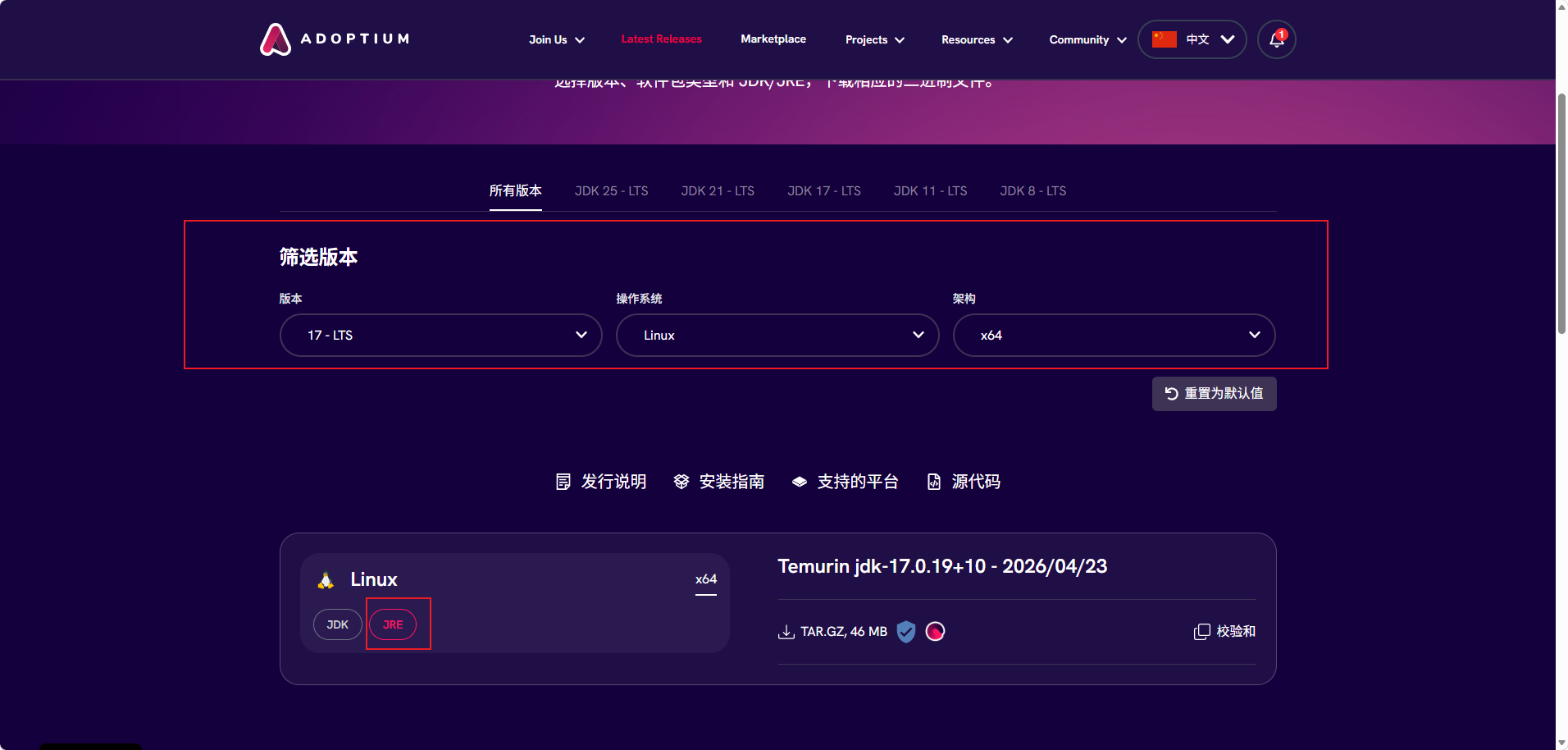Click the reset arrow icon
The height and width of the screenshot is (750, 1568).
tap(1172, 394)
